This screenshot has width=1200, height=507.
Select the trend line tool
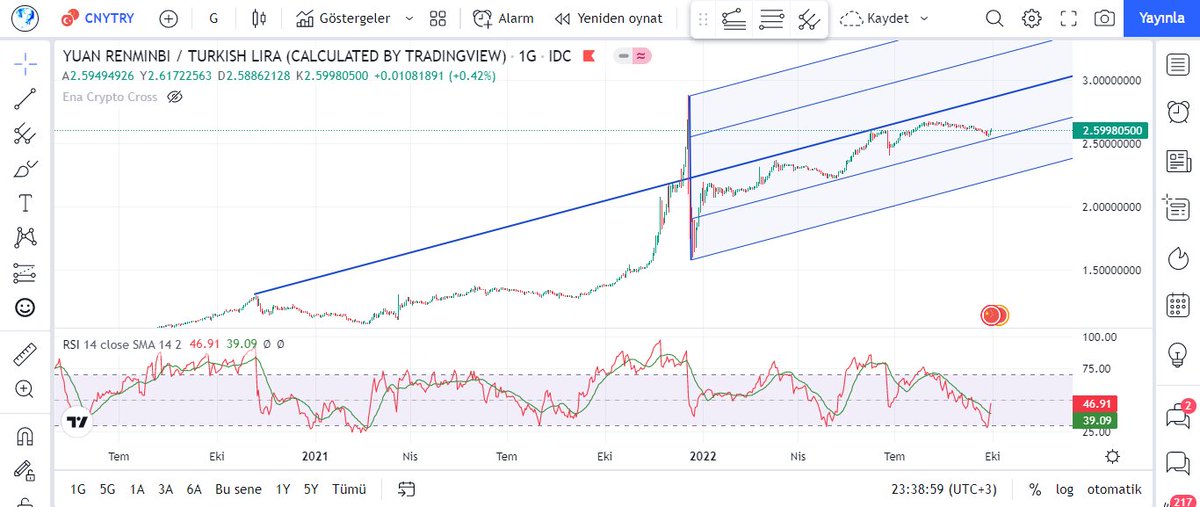tap(26, 98)
